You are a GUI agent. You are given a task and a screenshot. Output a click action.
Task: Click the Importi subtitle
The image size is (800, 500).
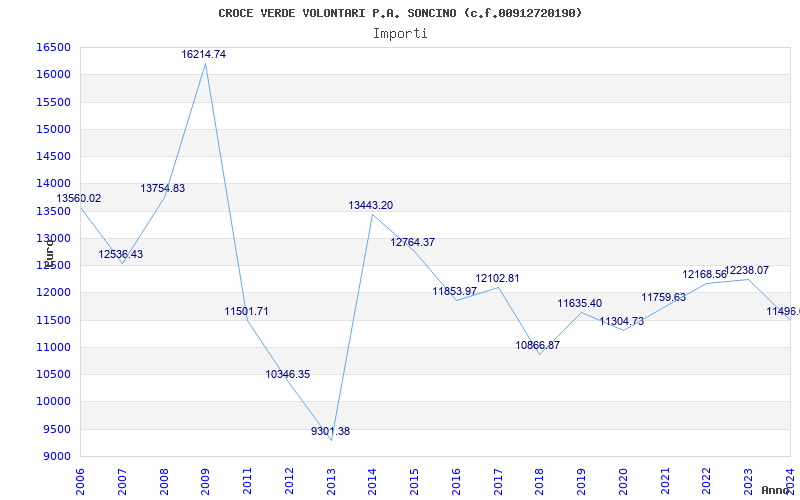tap(400, 34)
